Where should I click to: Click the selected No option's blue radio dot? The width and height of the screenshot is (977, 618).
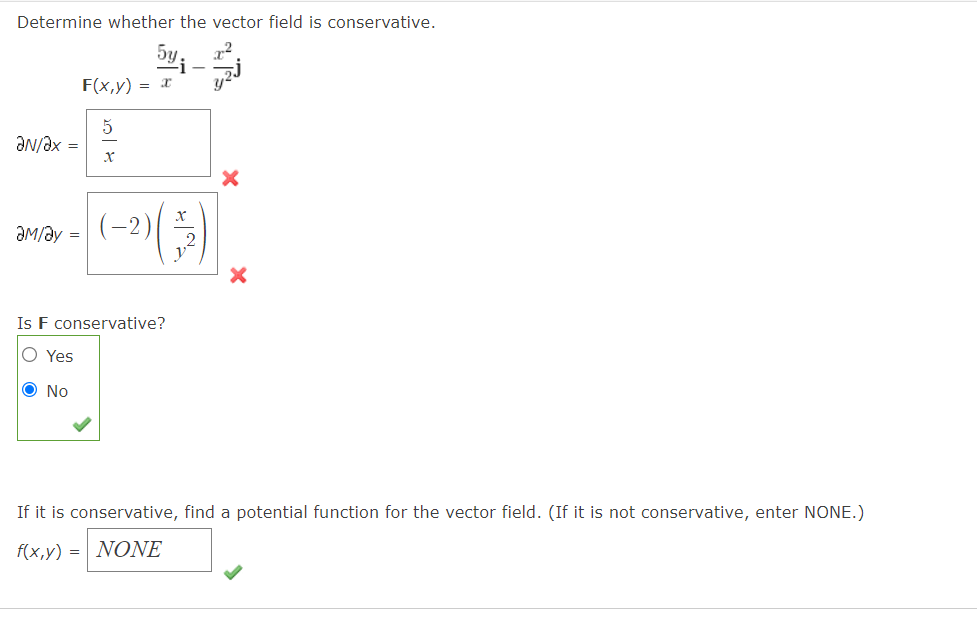[30, 390]
